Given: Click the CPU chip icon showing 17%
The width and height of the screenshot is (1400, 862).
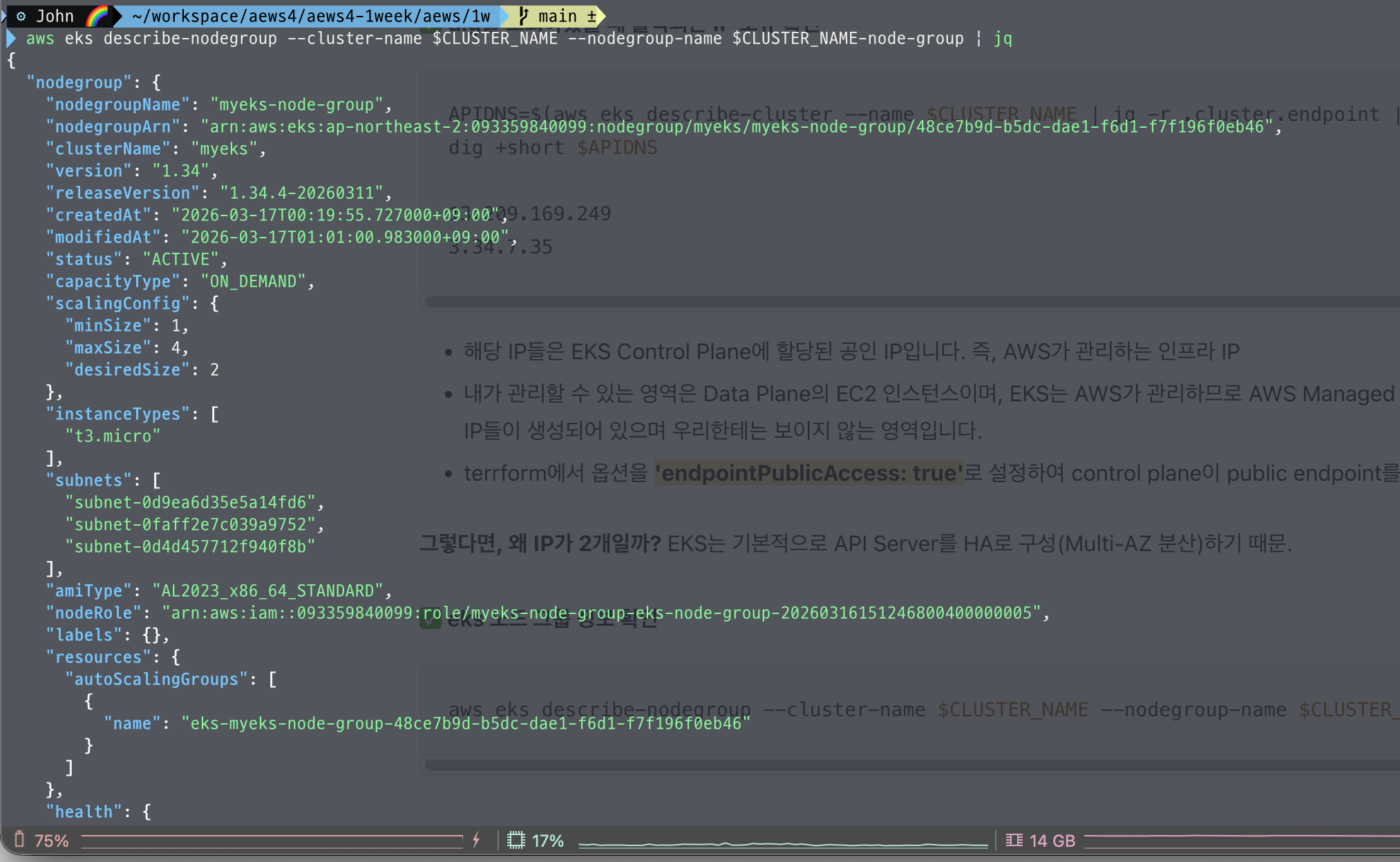Looking at the screenshot, I should coord(515,840).
